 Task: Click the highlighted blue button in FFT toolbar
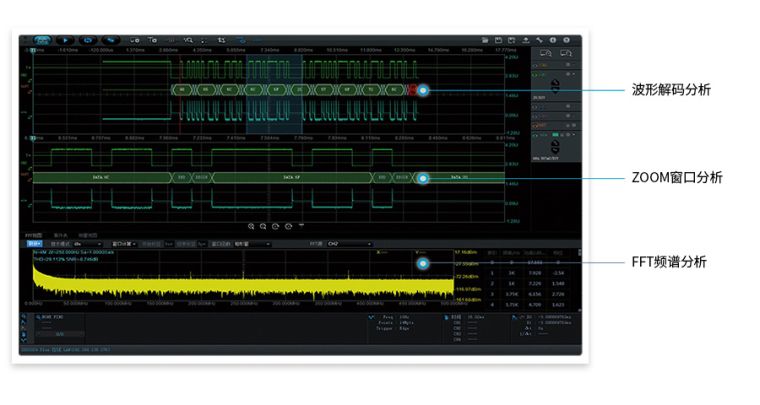pos(34,243)
